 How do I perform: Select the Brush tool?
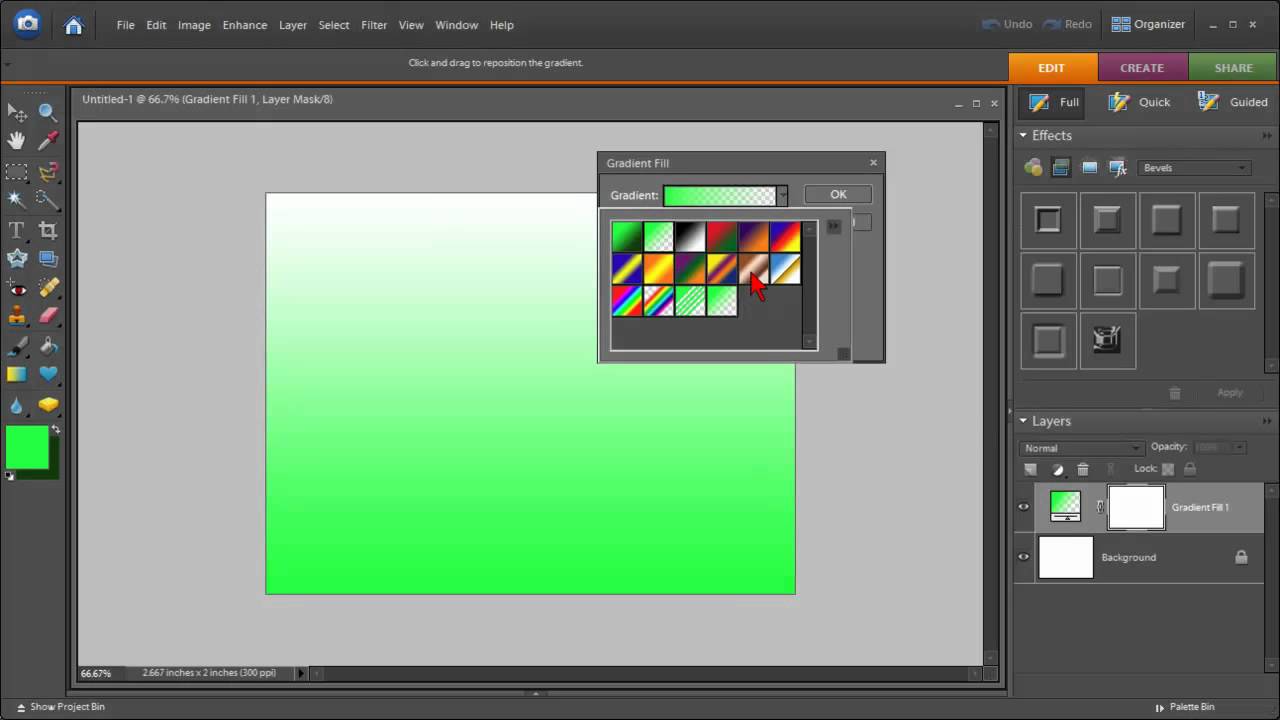(17, 346)
